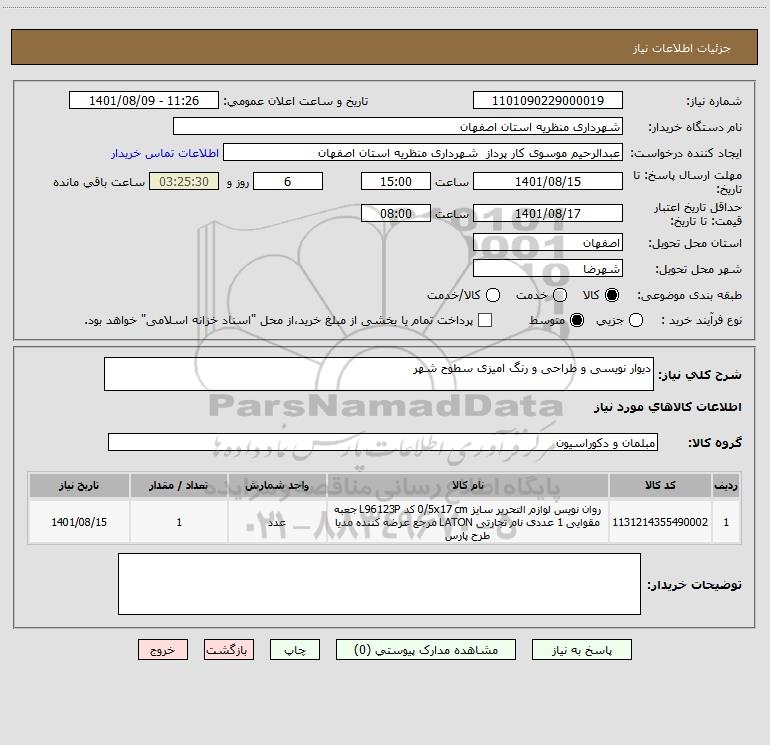Screen dimensions: 770x745
Task: Click the announcement date field 1401/08/09 - 11:26
Action: tap(144, 100)
